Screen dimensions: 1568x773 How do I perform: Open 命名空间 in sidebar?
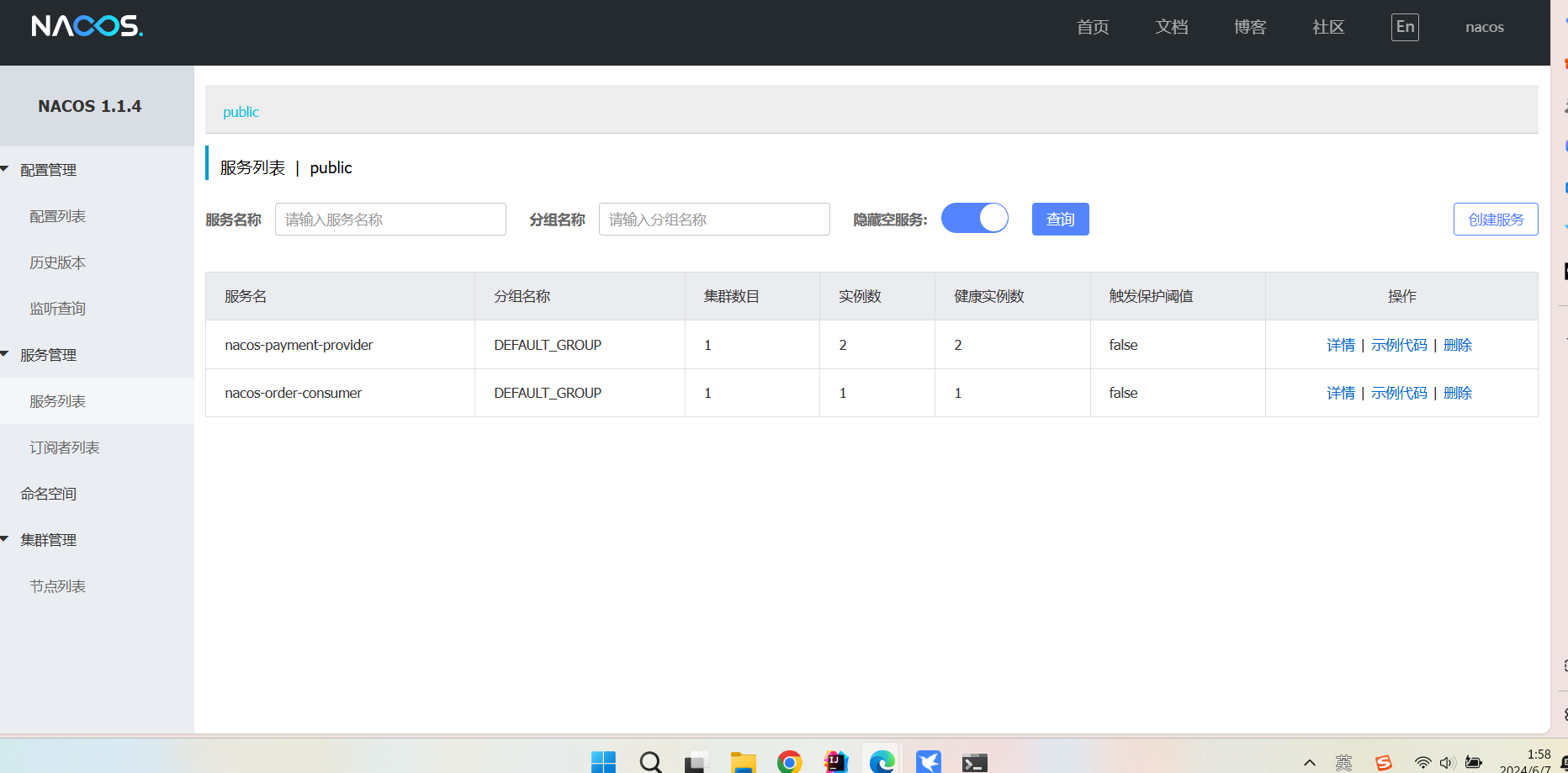49,494
